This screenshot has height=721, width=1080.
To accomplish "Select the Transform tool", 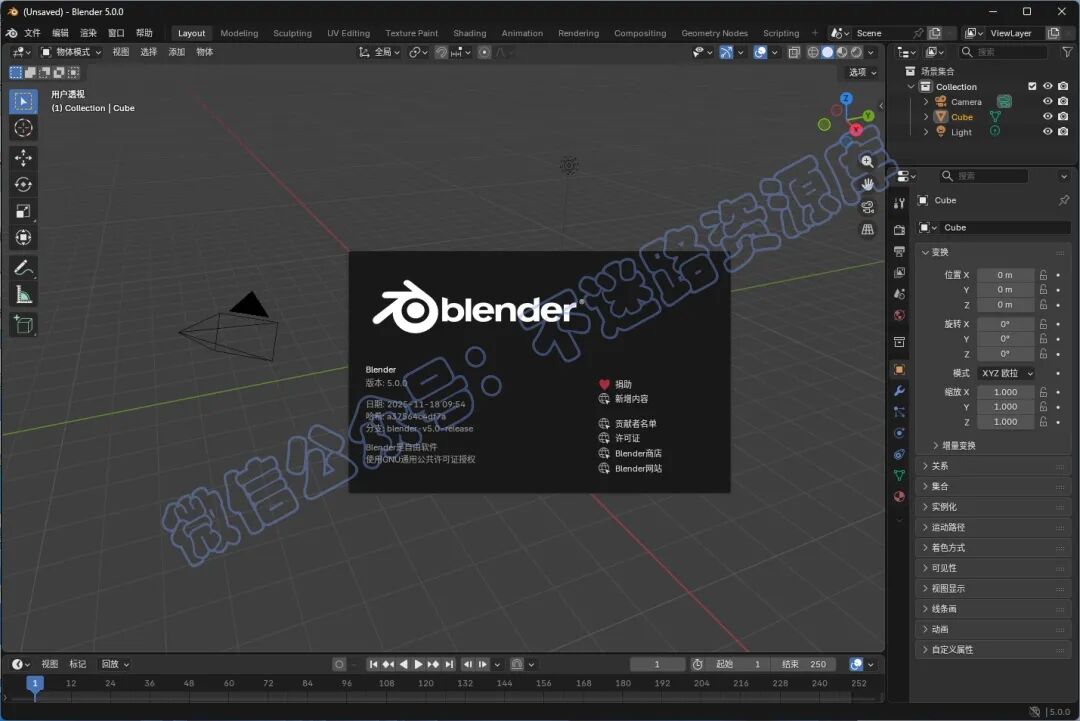I will [23, 238].
